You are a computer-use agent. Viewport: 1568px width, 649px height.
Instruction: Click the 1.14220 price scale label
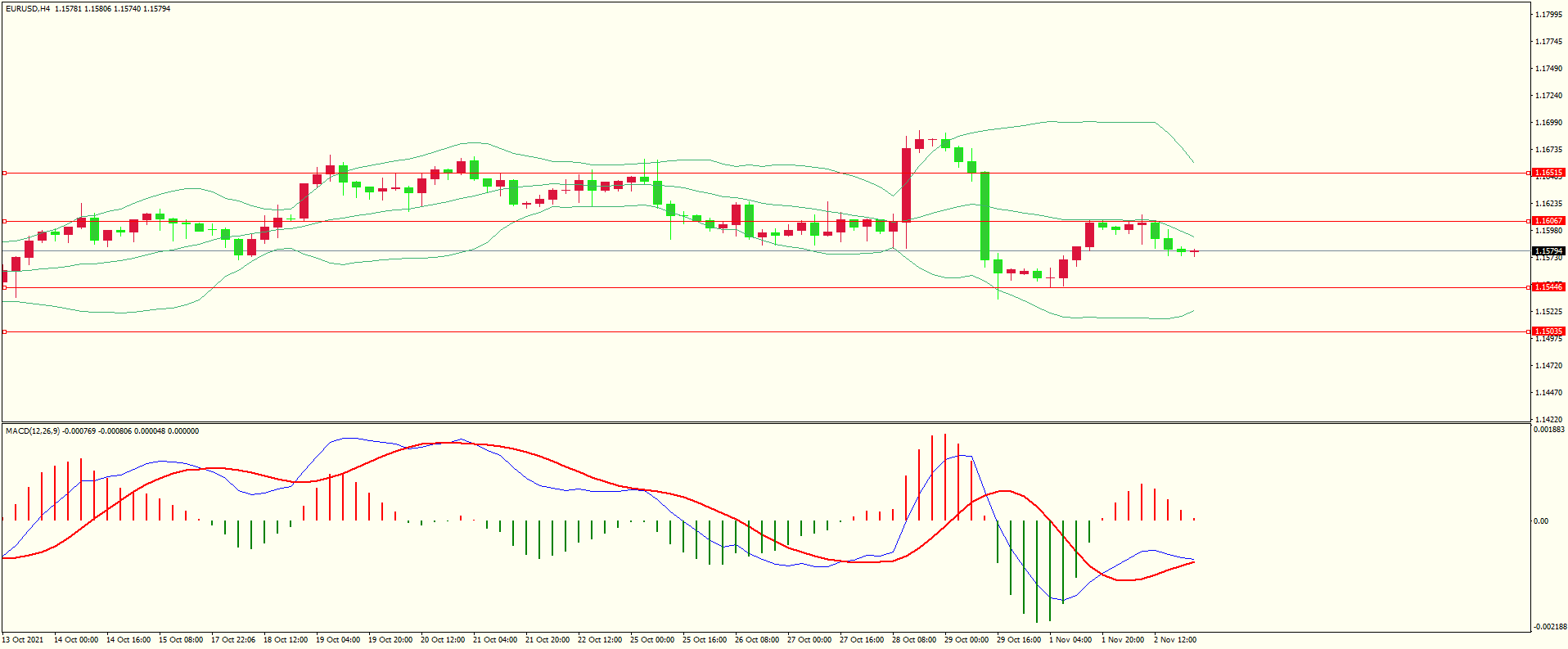1548,420
